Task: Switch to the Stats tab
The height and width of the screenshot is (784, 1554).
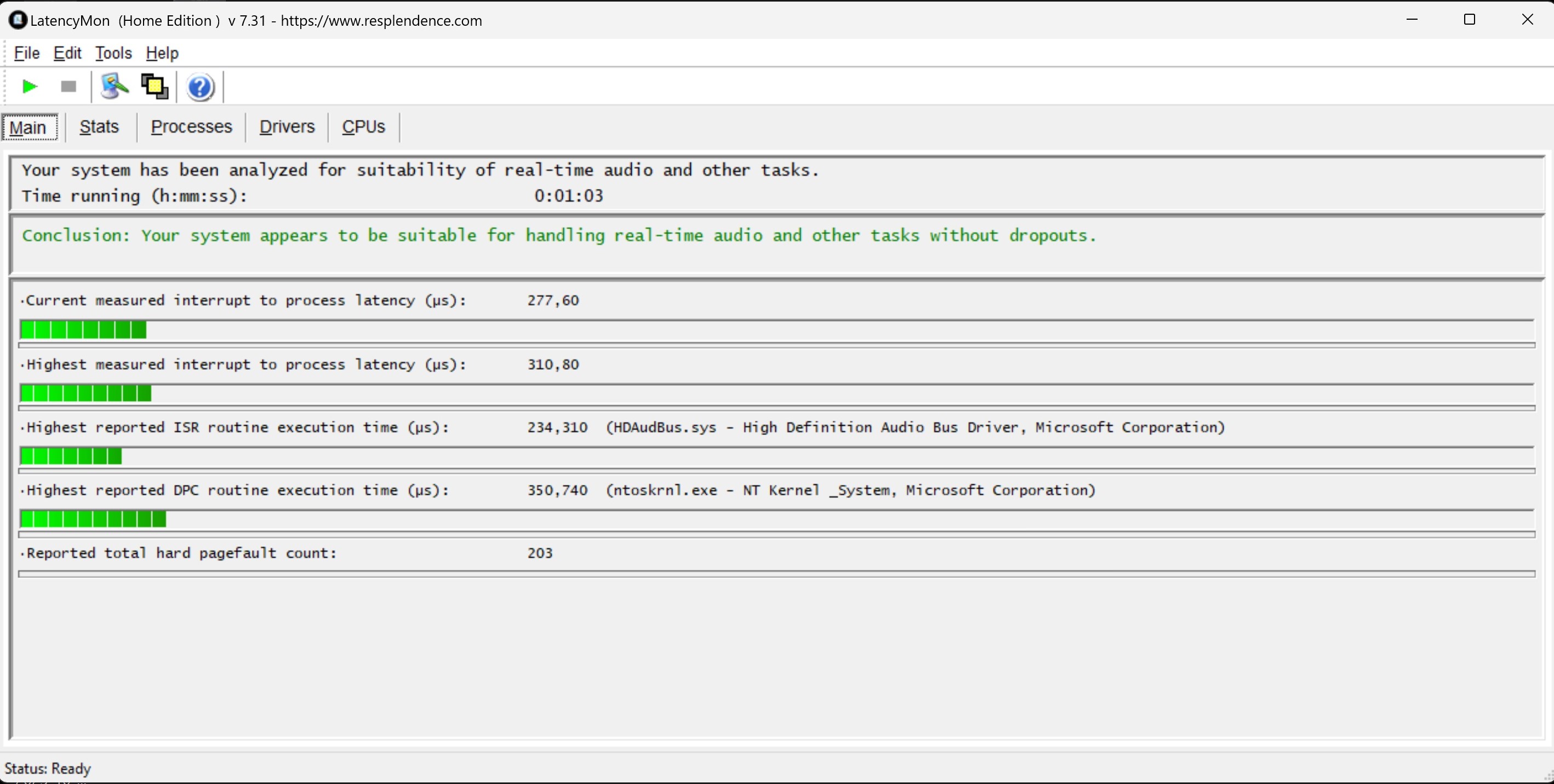Action: click(x=99, y=127)
